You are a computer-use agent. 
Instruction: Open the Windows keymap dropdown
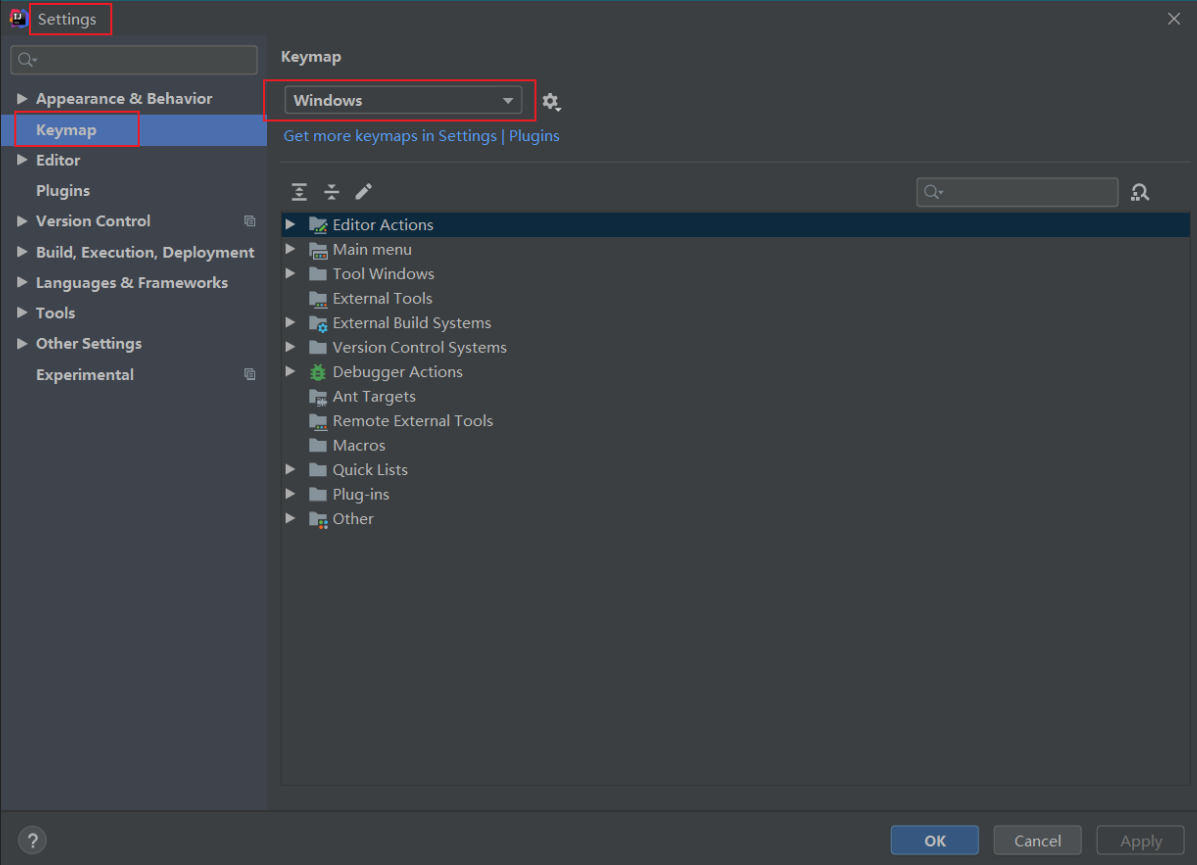(403, 101)
